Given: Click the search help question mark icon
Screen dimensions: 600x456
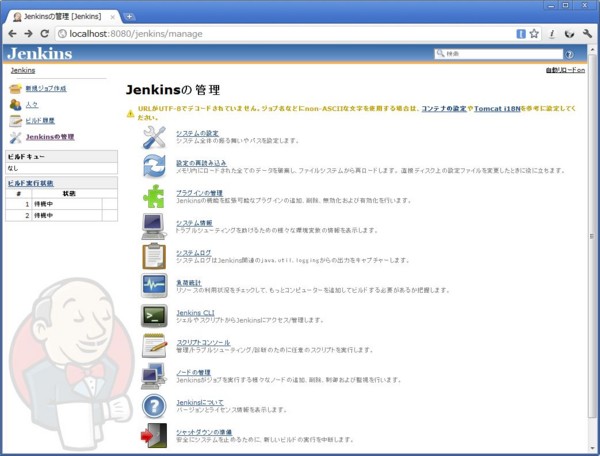Looking at the screenshot, I should [569, 54].
